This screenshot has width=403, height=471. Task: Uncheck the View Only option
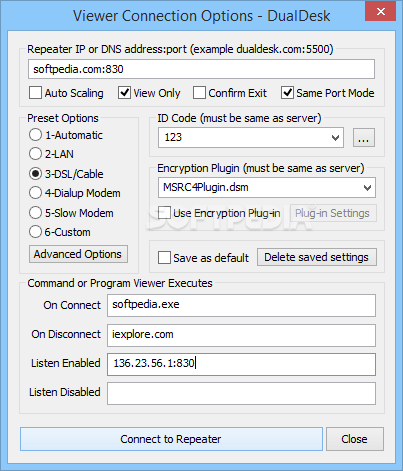124,93
